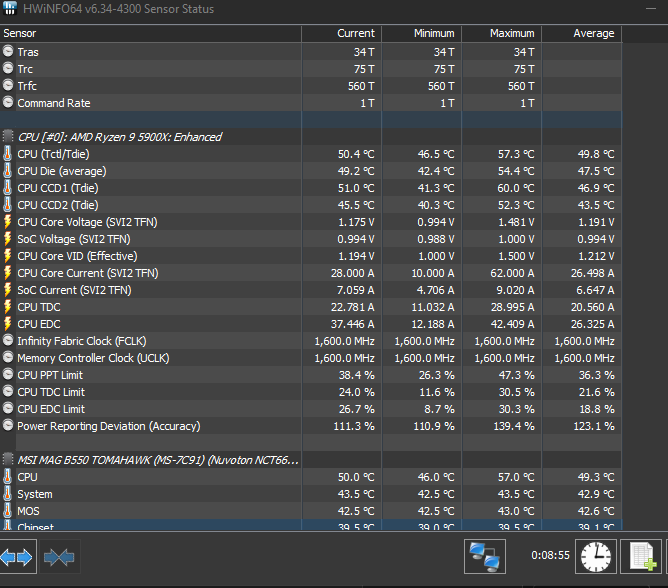
Task: Click lightning icon of CPU Core Voltage row
Action: pyautogui.click(x=7, y=222)
